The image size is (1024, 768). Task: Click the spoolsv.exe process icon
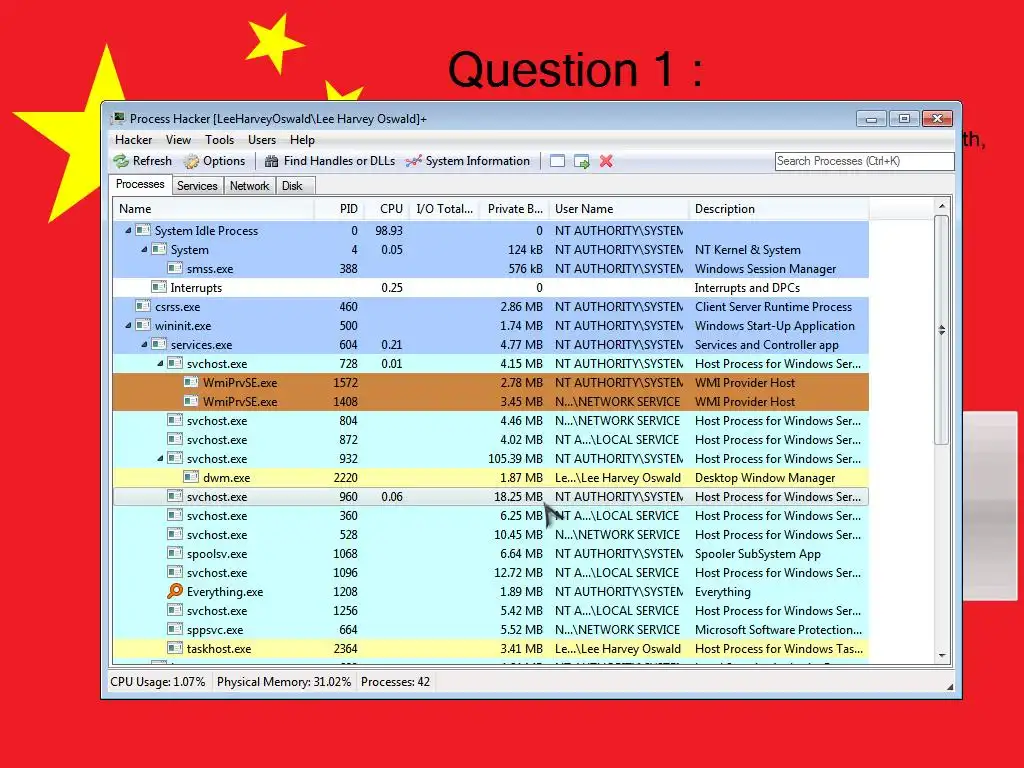click(x=175, y=553)
